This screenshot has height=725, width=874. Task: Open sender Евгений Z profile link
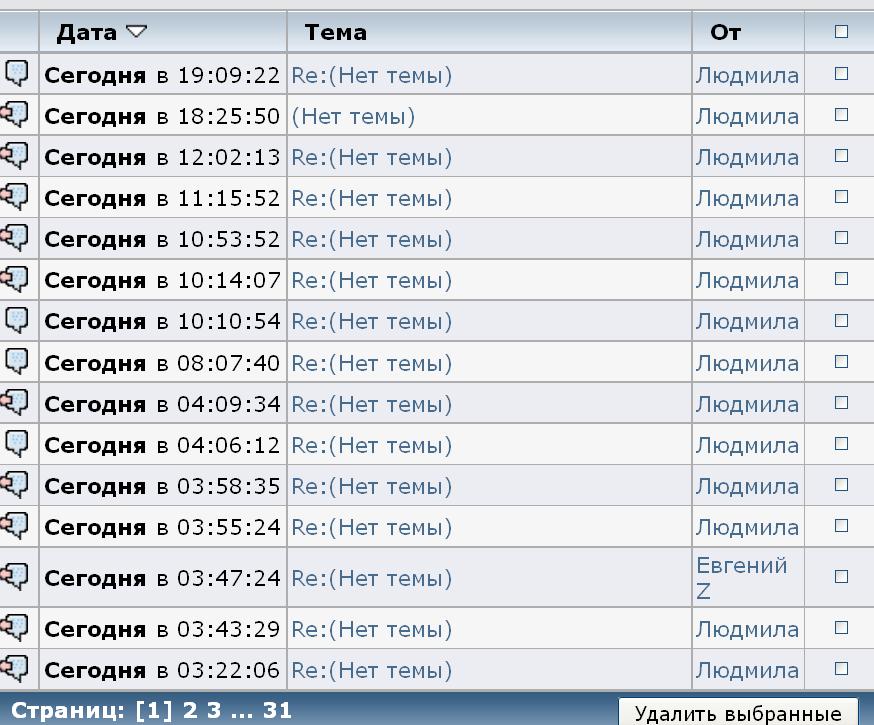click(x=741, y=578)
